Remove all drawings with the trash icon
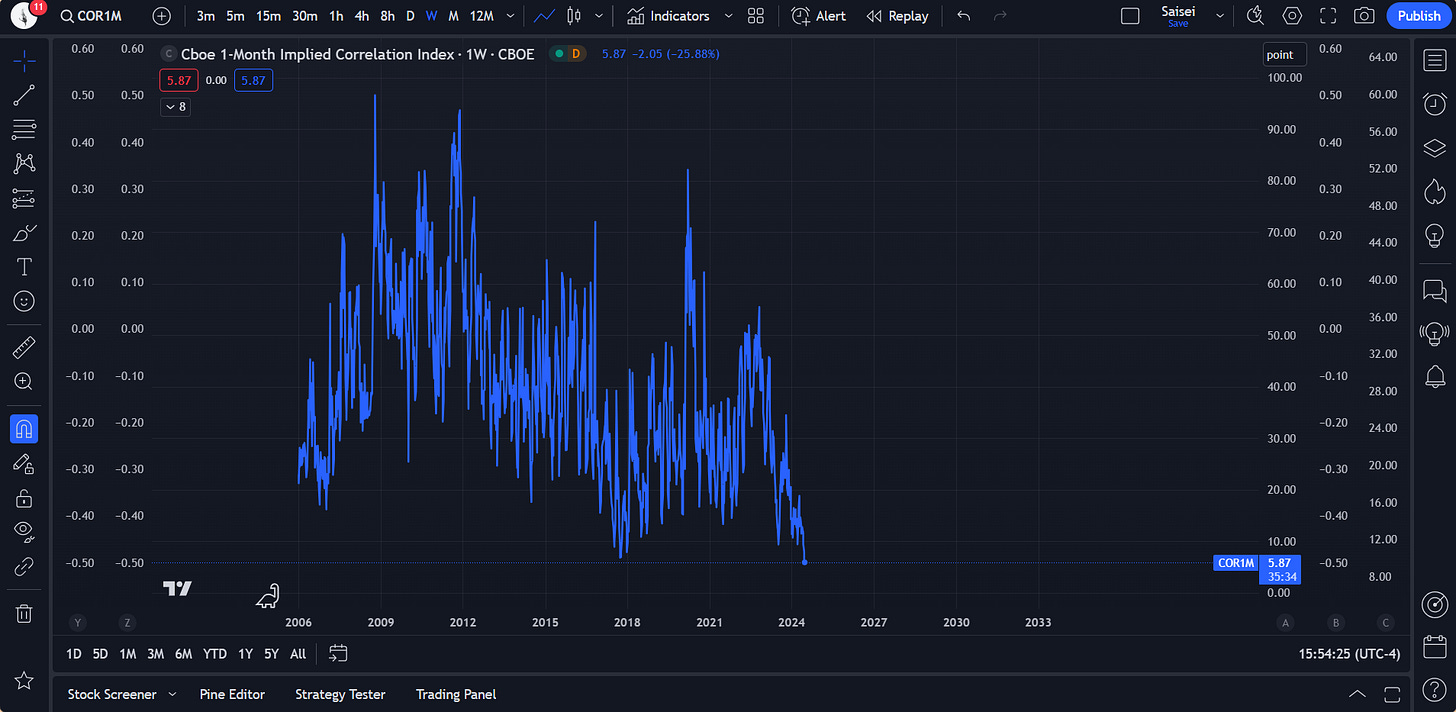Viewport: 1456px width, 712px height. tap(24, 613)
